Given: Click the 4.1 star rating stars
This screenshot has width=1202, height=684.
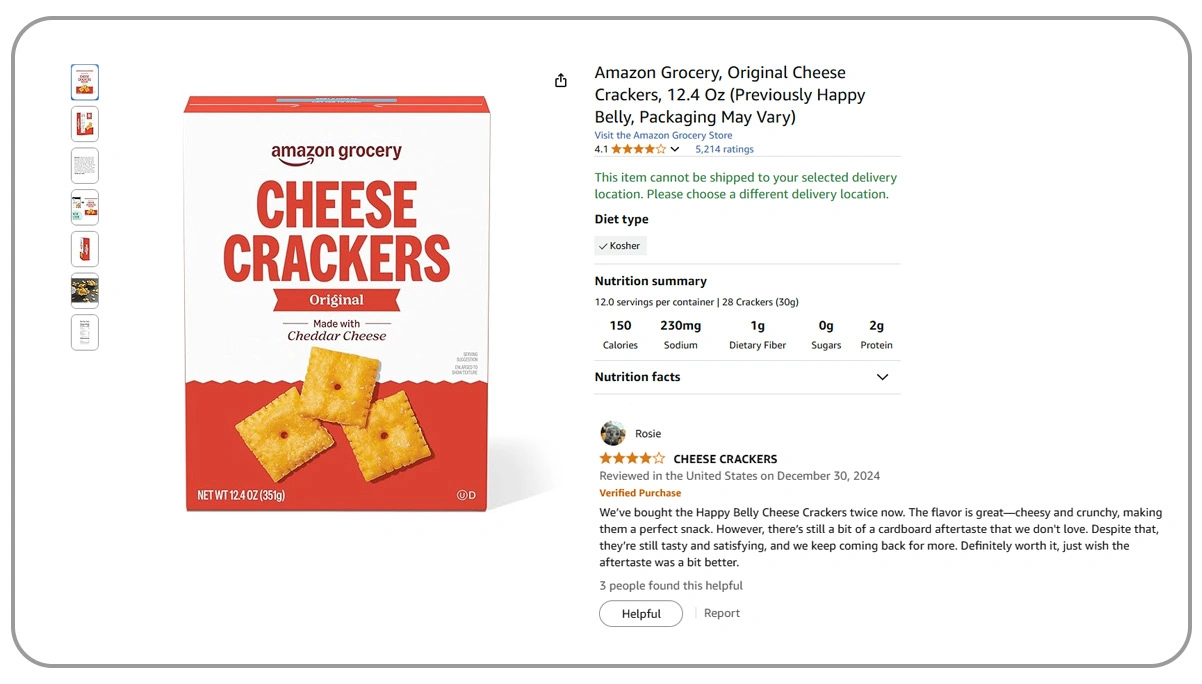Looking at the screenshot, I should tap(637, 148).
